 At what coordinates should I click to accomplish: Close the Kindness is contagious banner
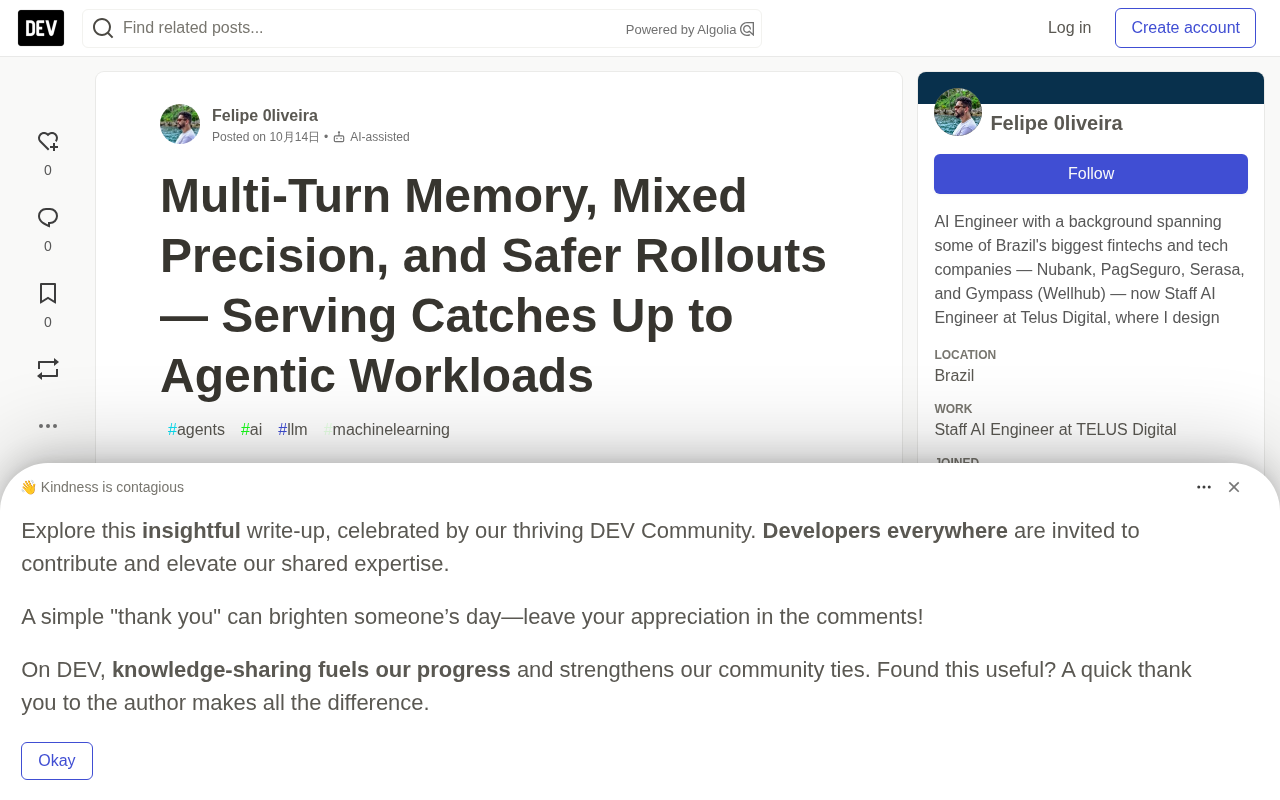[x=1234, y=487]
